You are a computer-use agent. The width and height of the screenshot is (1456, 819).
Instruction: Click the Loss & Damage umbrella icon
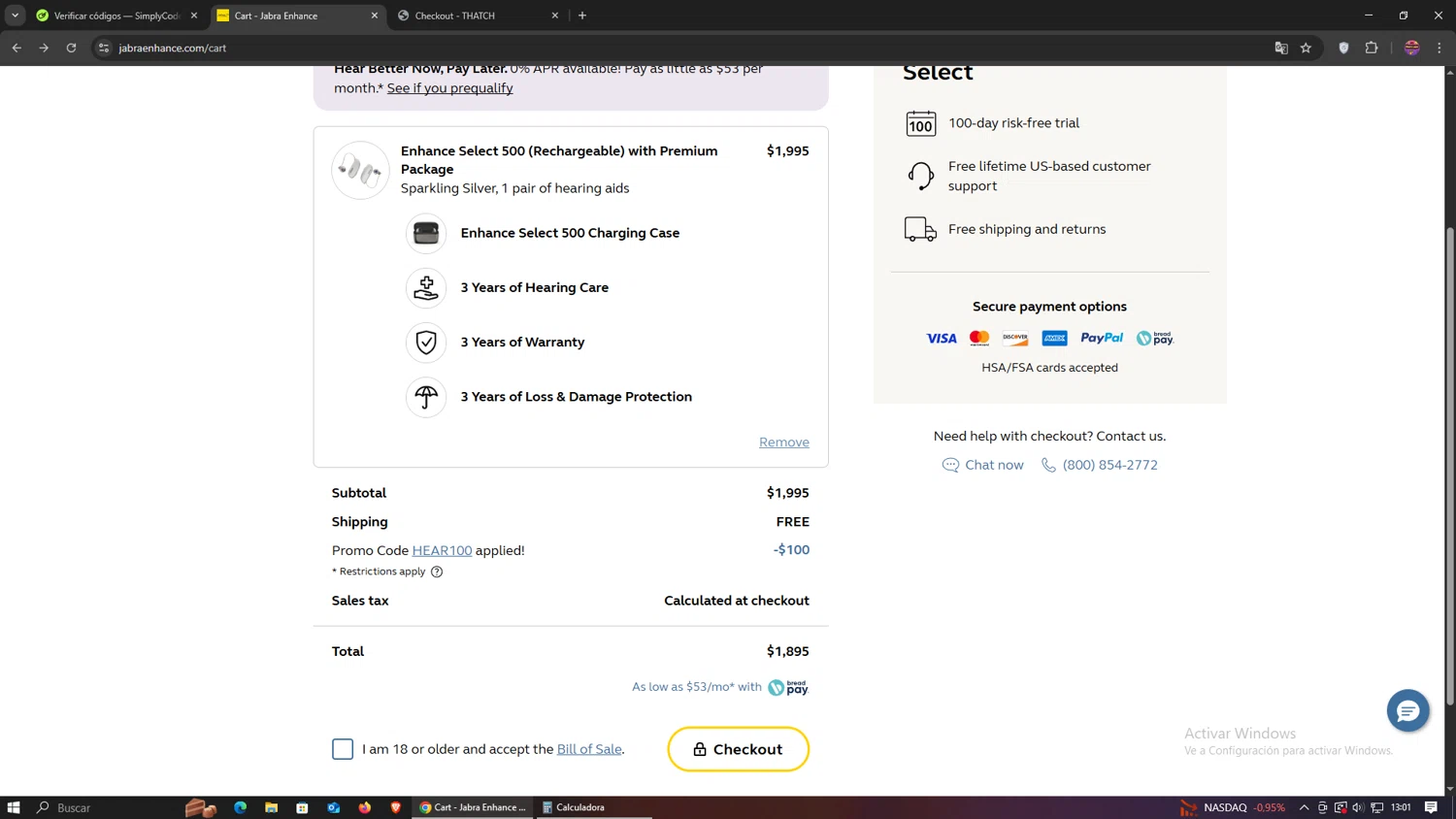coord(426,397)
